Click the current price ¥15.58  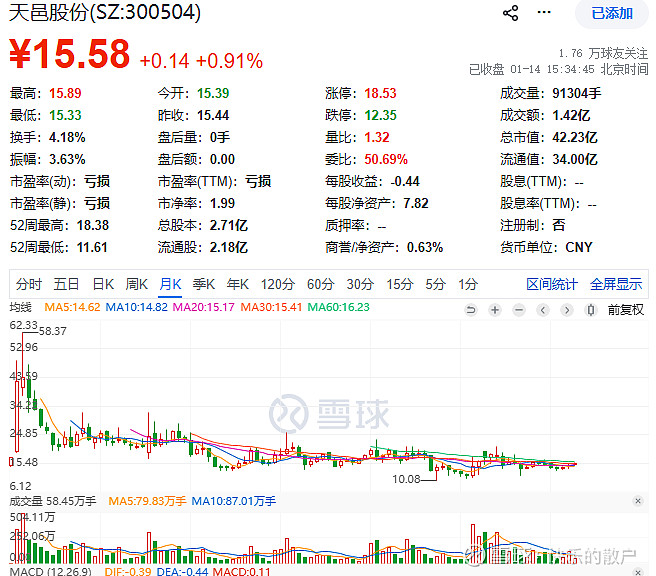click(69, 54)
